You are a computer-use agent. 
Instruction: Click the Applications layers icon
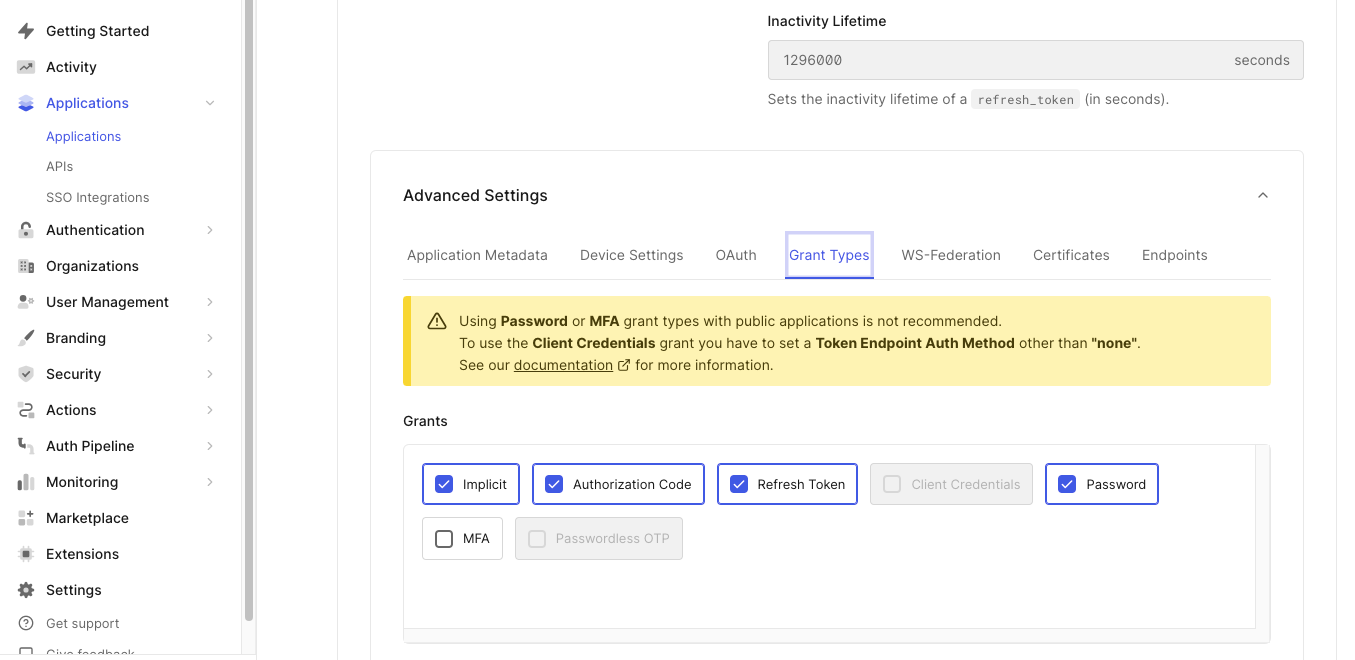point(26,103)
